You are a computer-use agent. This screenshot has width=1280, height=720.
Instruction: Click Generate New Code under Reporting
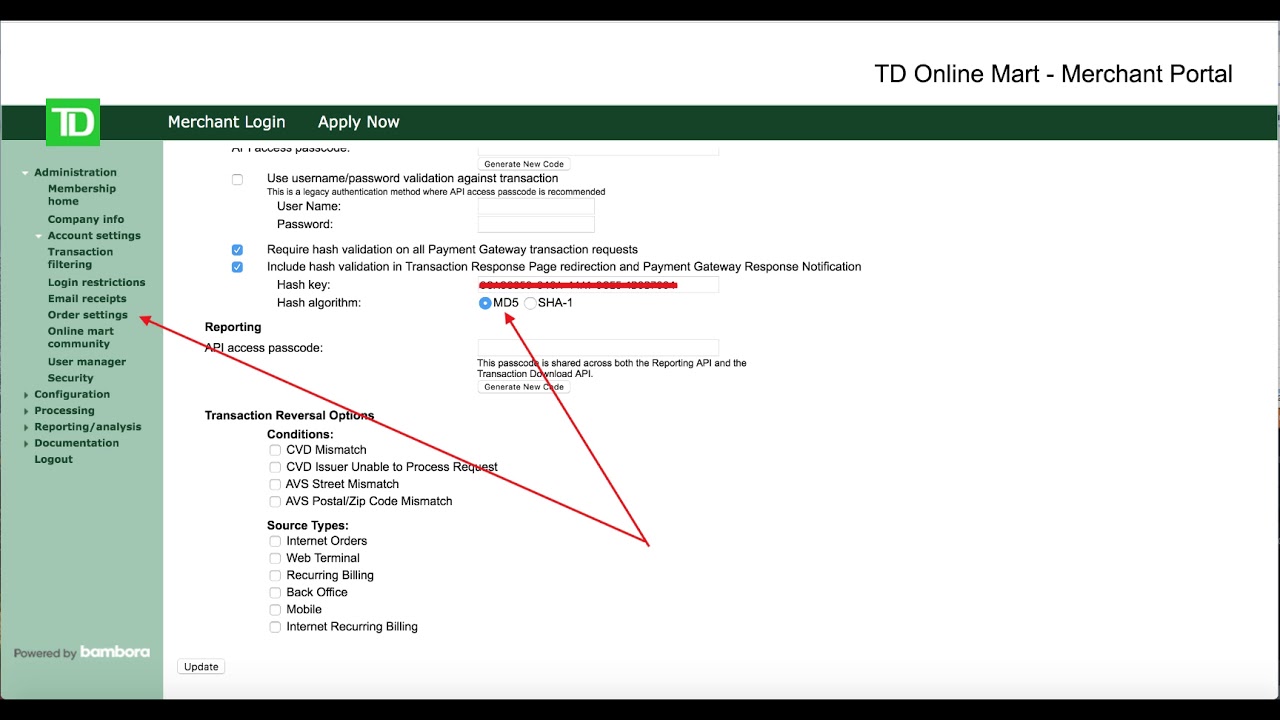(x=524, y=387)
